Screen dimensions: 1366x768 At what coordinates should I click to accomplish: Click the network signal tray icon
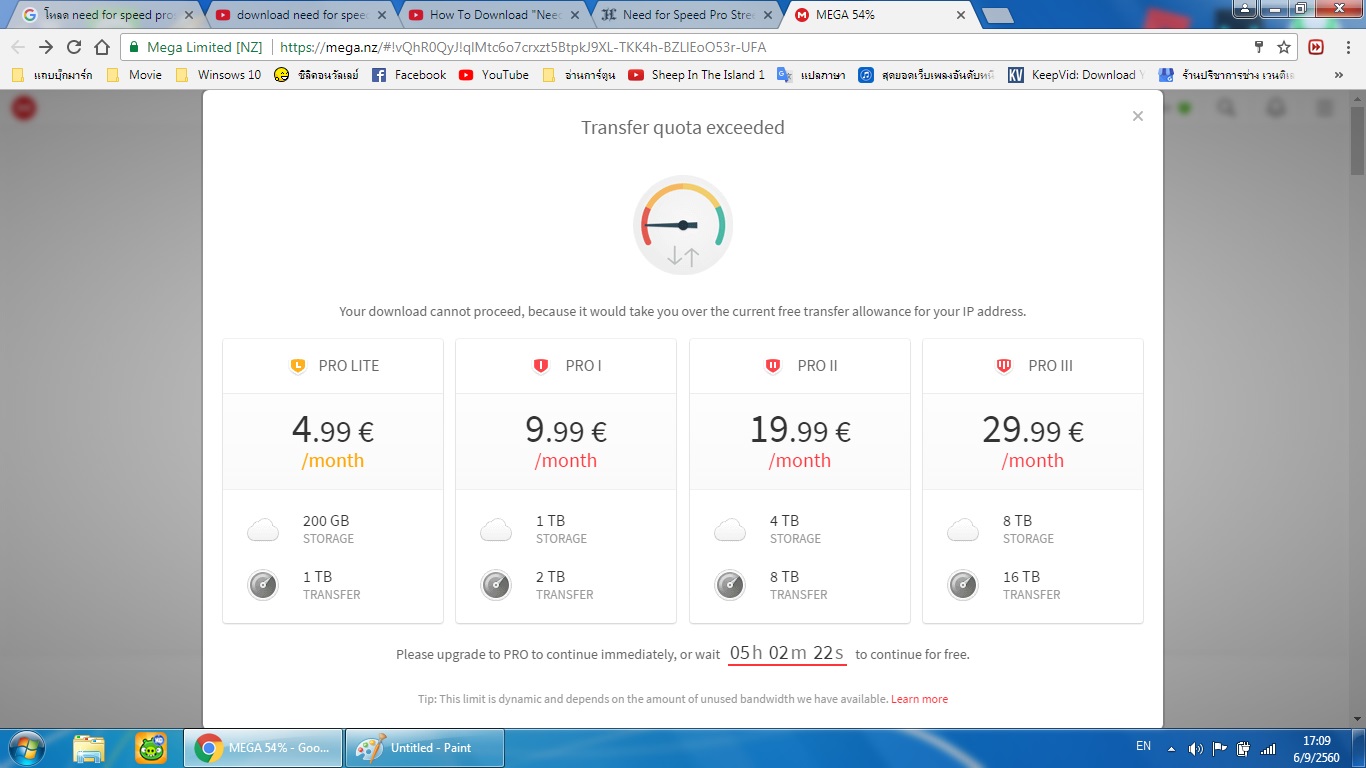tap(1268, 748)
